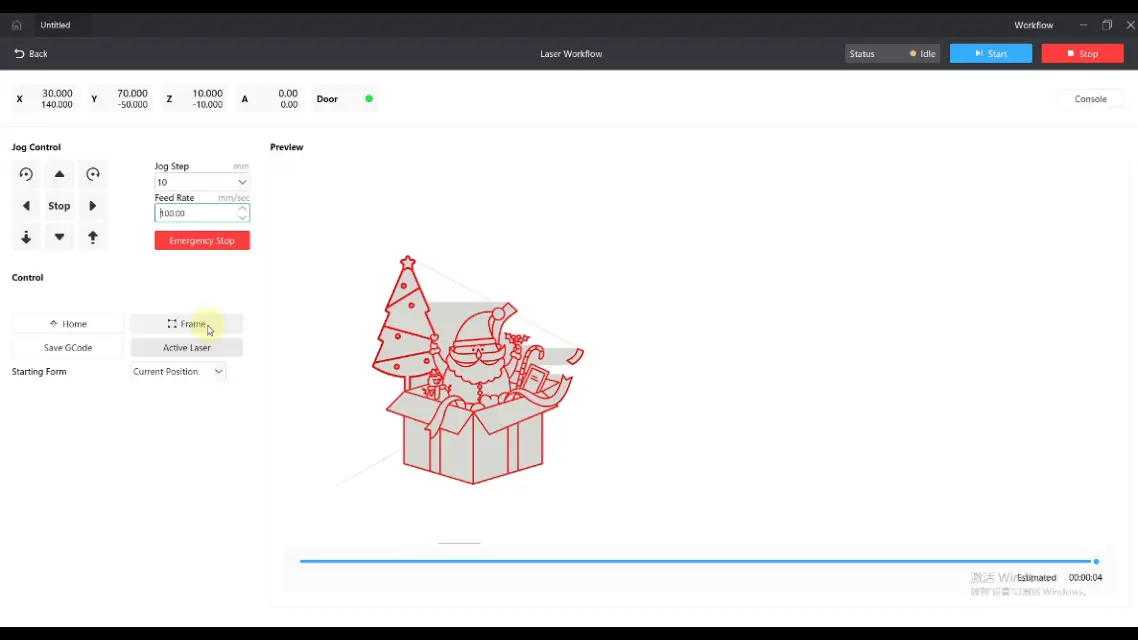Viewport: 1138px width, 640px height.
Task: Hit the red Emergency Stop button
Action: [x=202, y=241]
